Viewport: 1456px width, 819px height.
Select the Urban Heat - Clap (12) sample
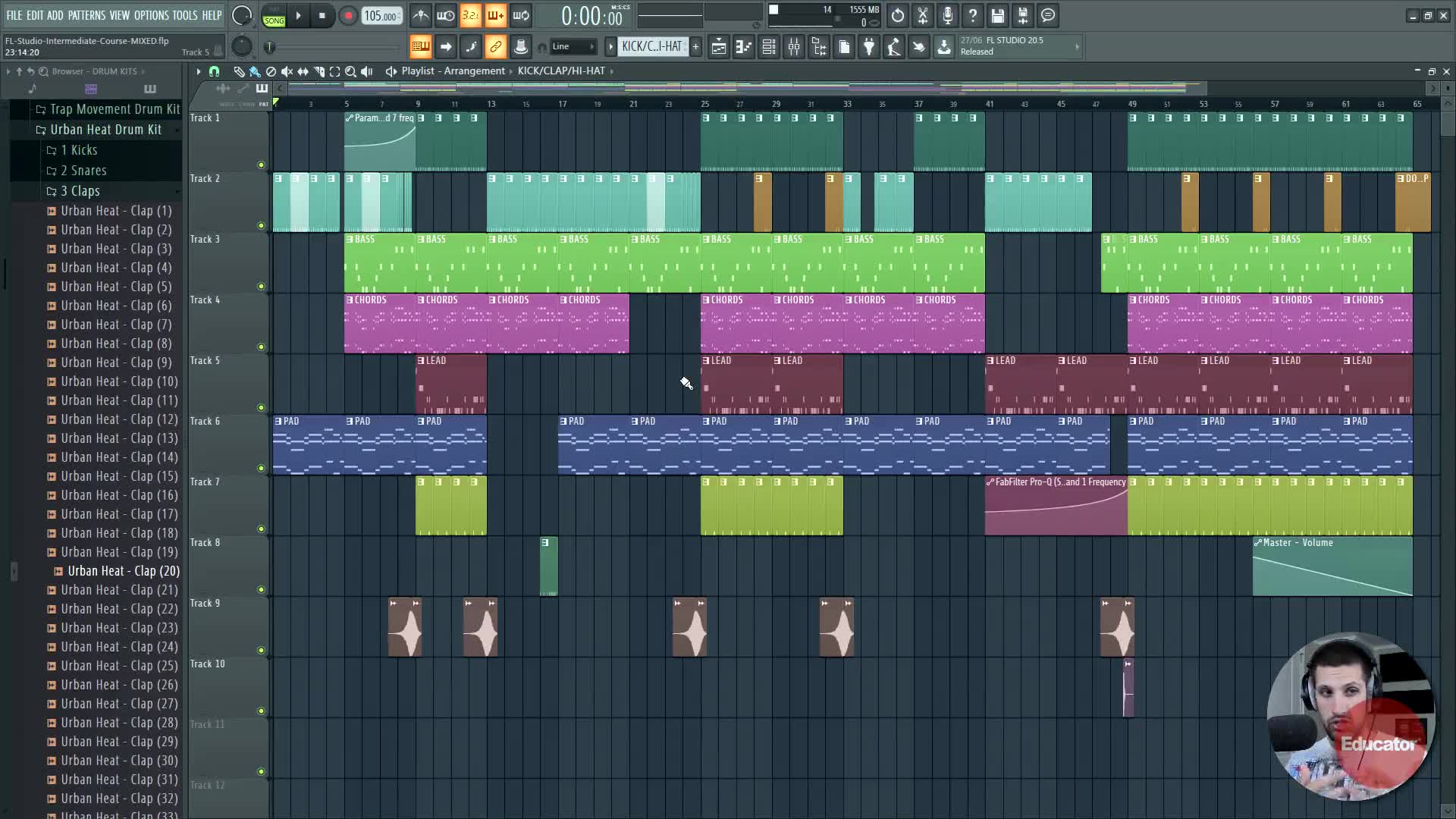(119, 419)
